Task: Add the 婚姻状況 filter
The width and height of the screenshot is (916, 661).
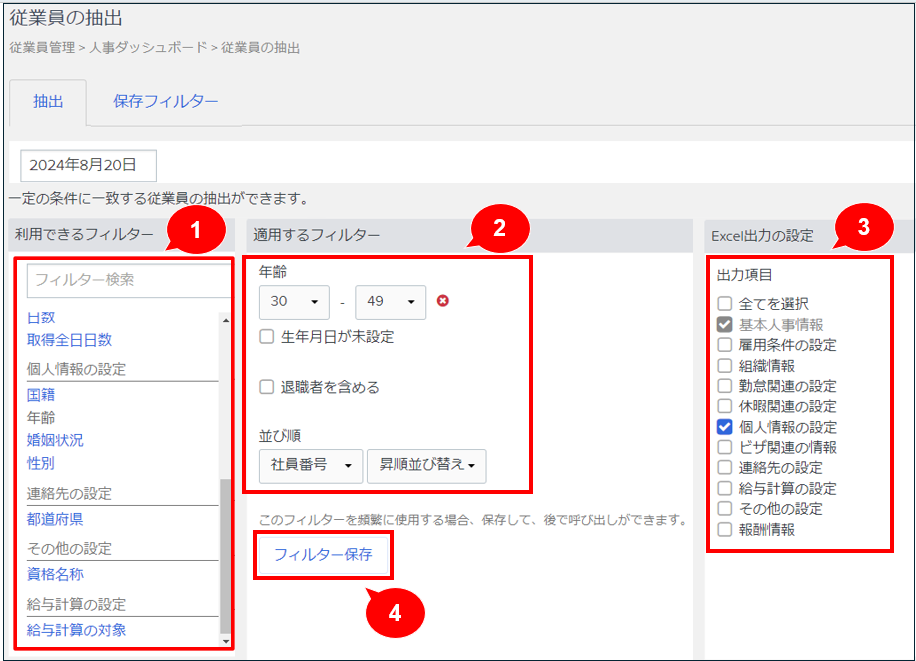Action: [55, 441]
